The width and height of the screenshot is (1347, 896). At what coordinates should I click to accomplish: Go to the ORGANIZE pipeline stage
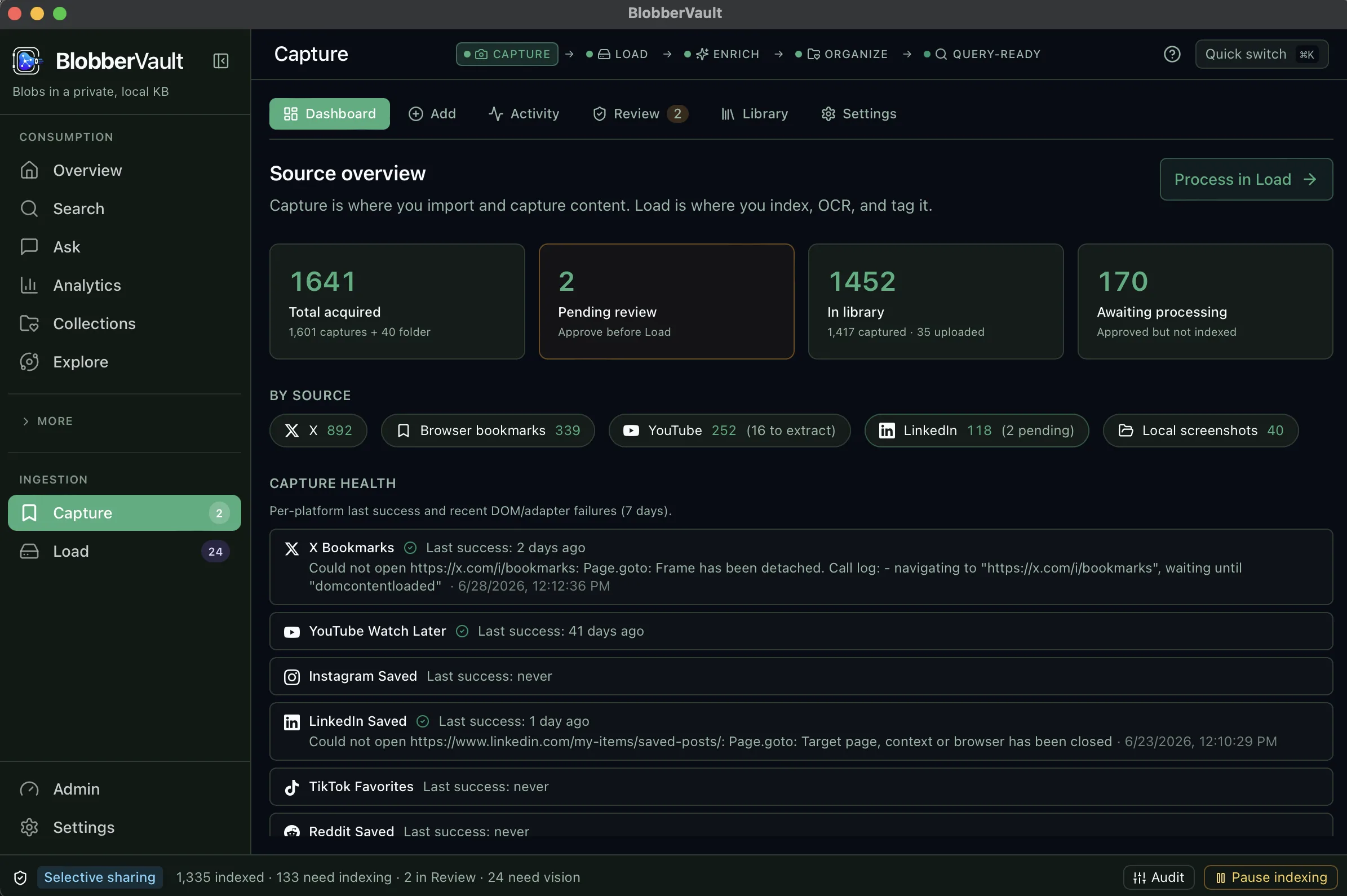click(x=842, y=54)
